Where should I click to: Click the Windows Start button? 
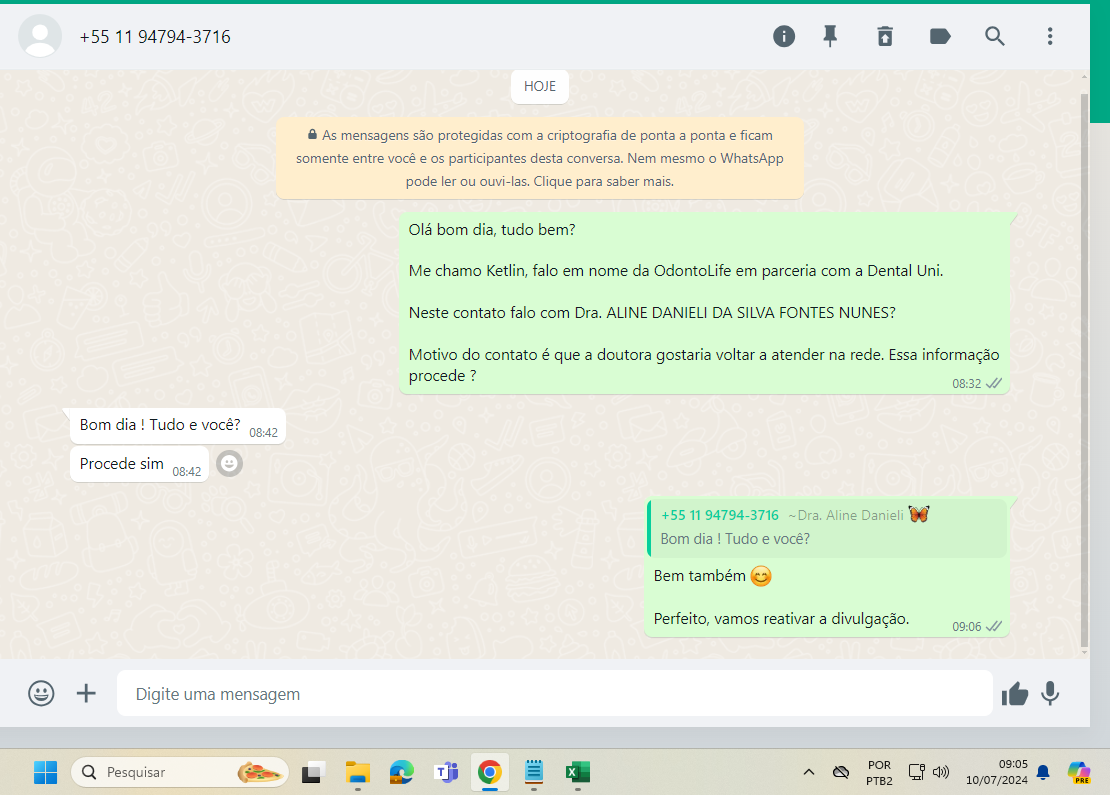pos(45,772)
